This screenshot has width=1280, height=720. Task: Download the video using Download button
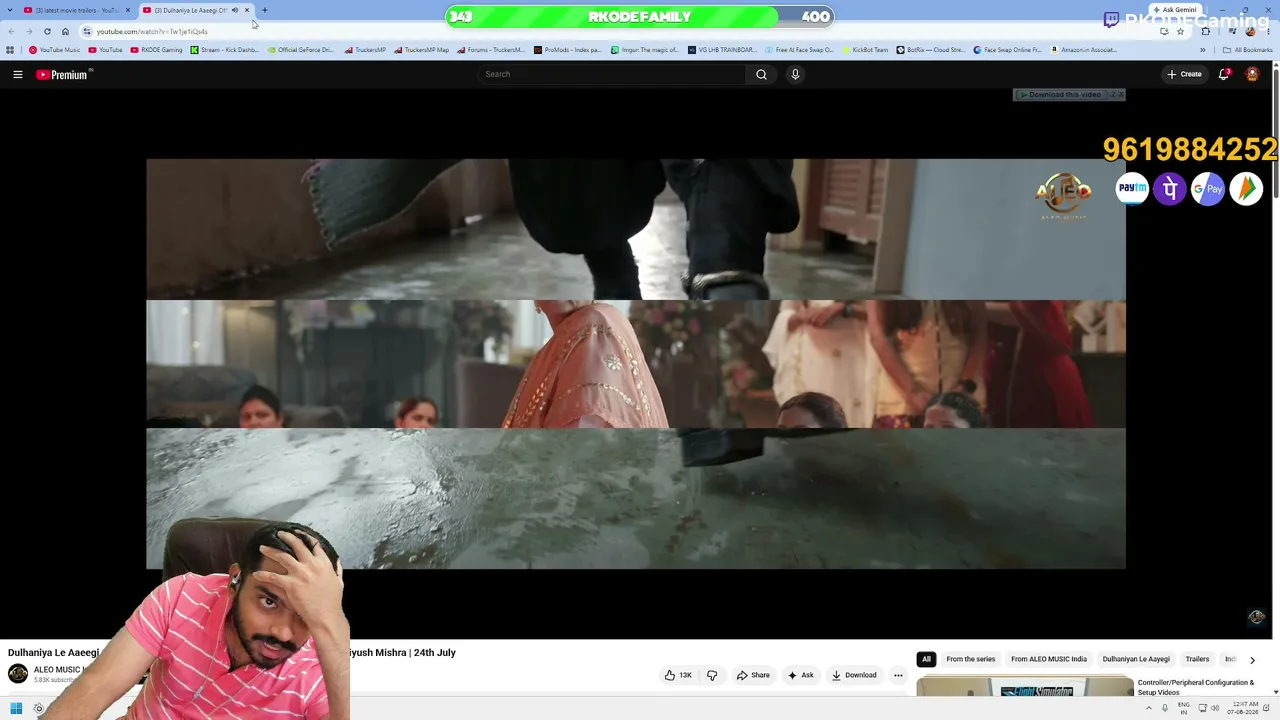[854, 675]
